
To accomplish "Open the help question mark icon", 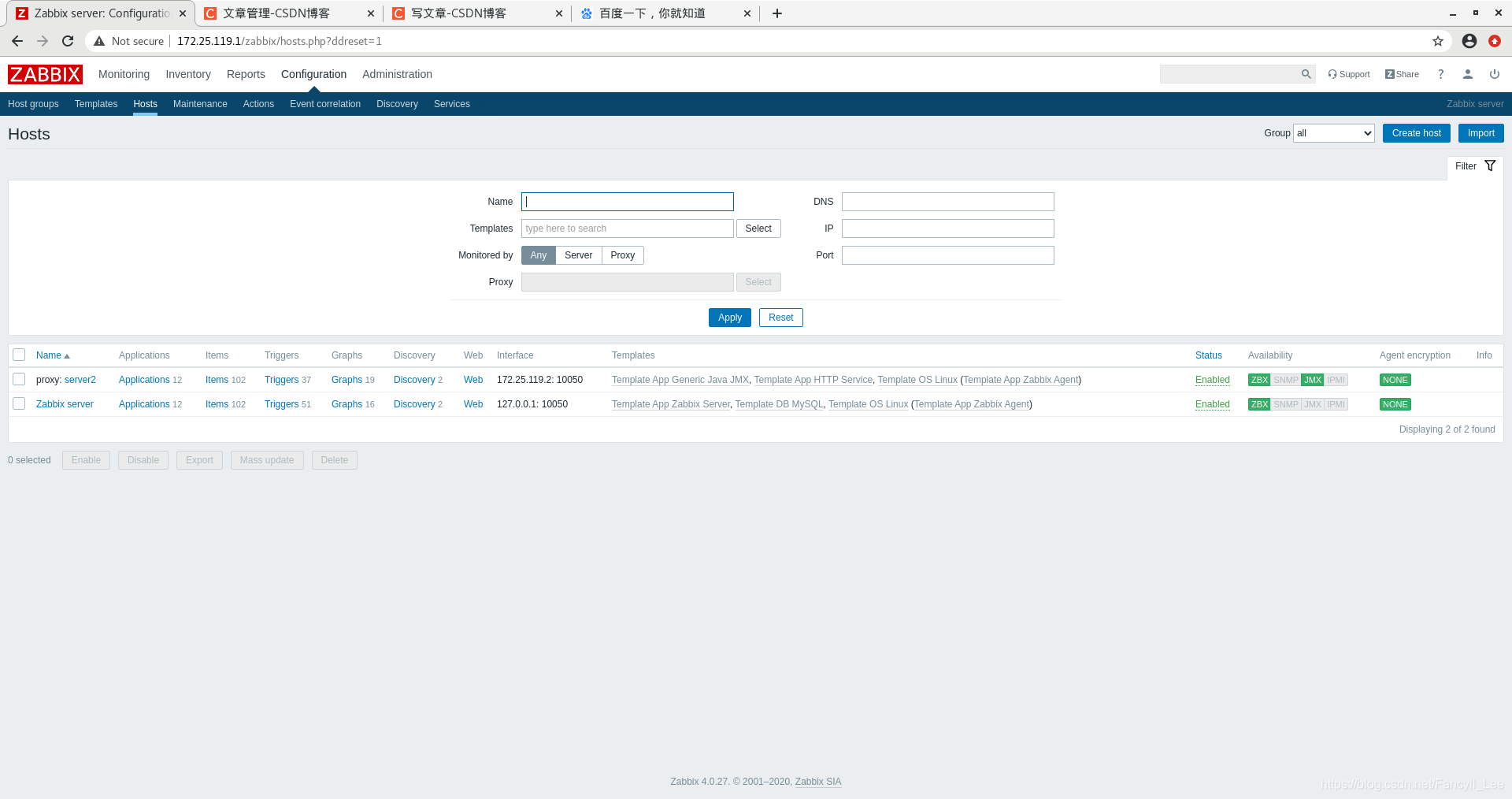I will pyautogui.click(x=1440, y=74).
